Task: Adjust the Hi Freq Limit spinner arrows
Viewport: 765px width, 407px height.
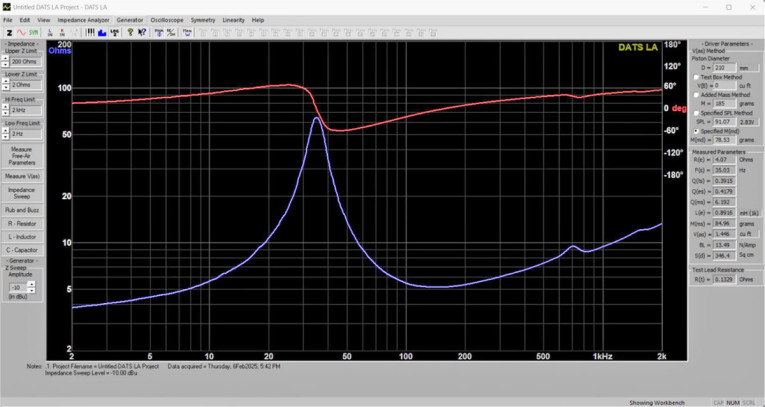Action: (x=5, y=110)
